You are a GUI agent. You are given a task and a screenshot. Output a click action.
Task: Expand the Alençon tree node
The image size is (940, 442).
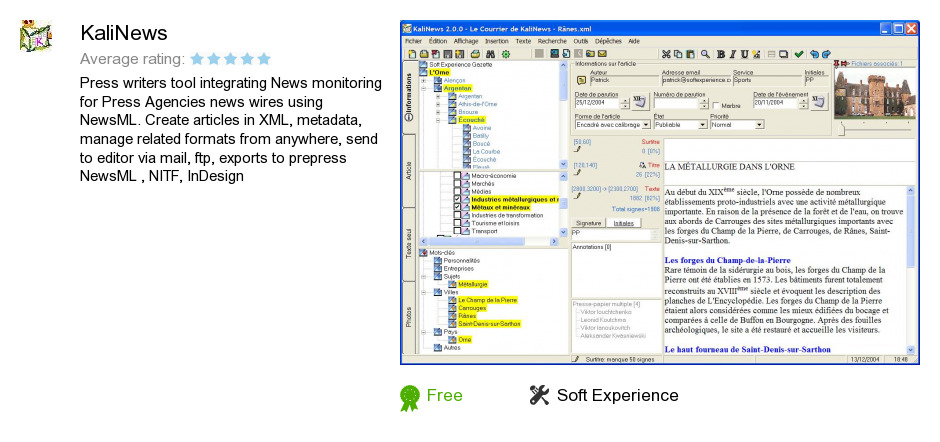coord(424,80)
